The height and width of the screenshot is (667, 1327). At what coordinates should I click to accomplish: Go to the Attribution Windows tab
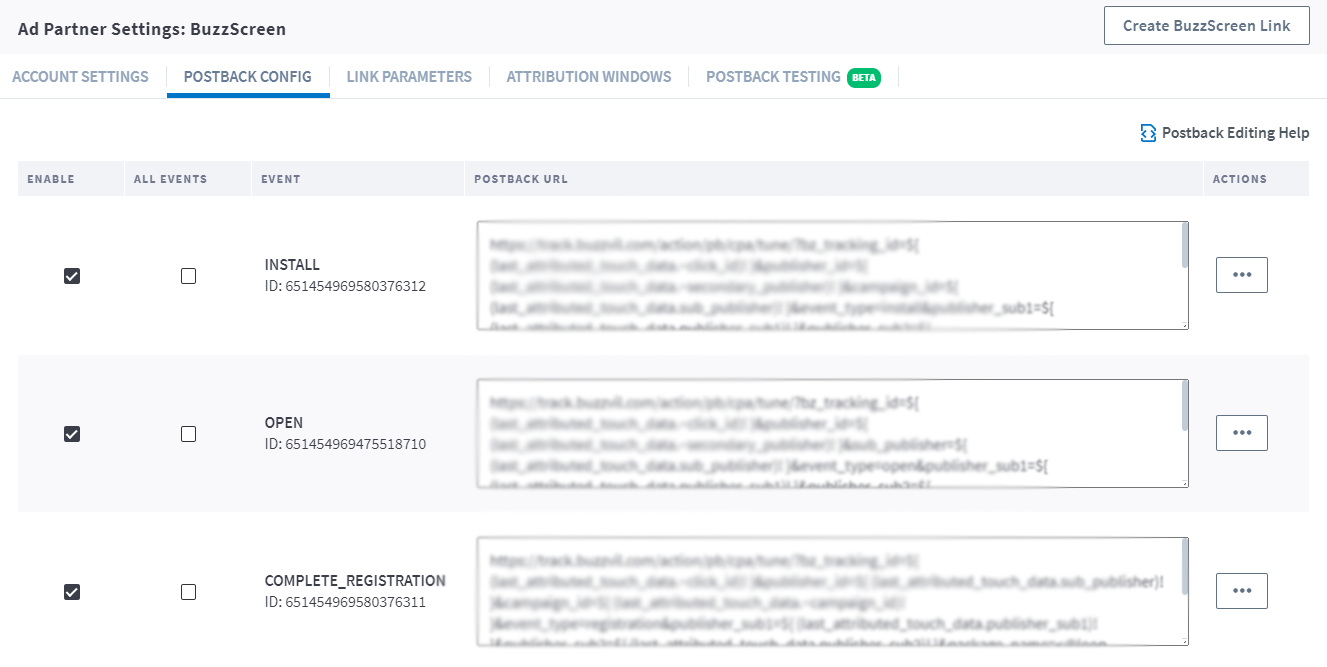click(589, 77)
